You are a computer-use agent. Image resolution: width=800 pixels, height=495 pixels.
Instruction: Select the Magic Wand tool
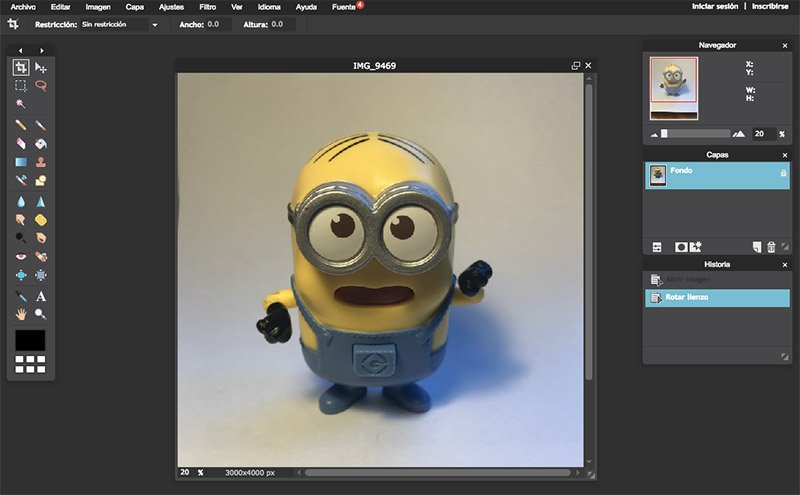click(x=21, y=104)
